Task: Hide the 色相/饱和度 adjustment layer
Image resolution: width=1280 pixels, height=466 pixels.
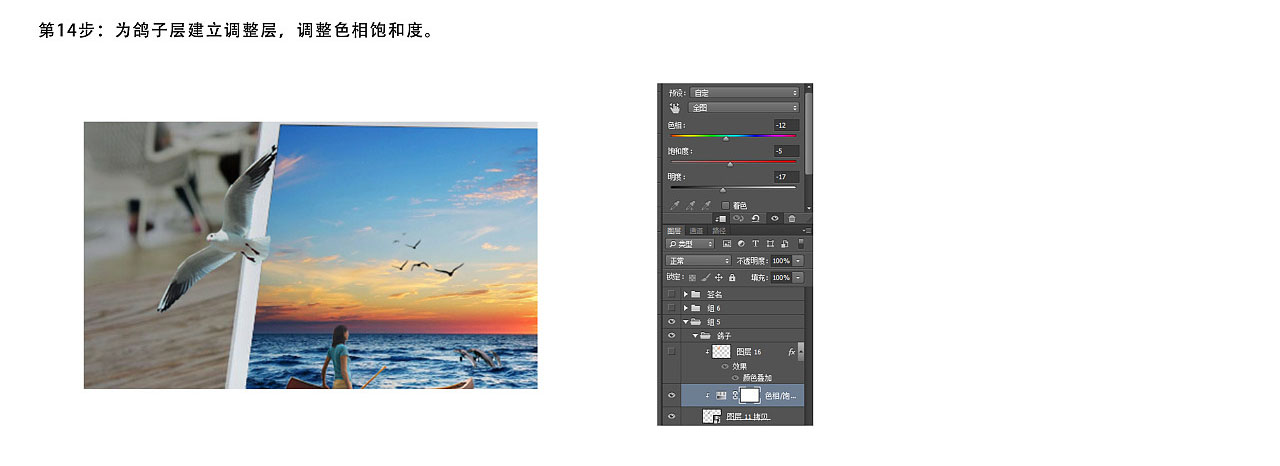Action: (x=671, y=396)
